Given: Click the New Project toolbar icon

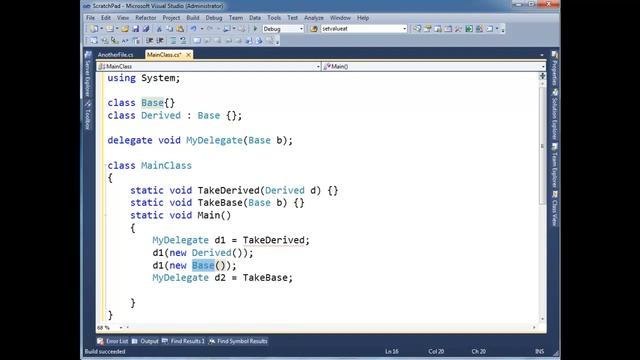Looking at the screenshot, I should pyautogui.click(x=93, y=29).
